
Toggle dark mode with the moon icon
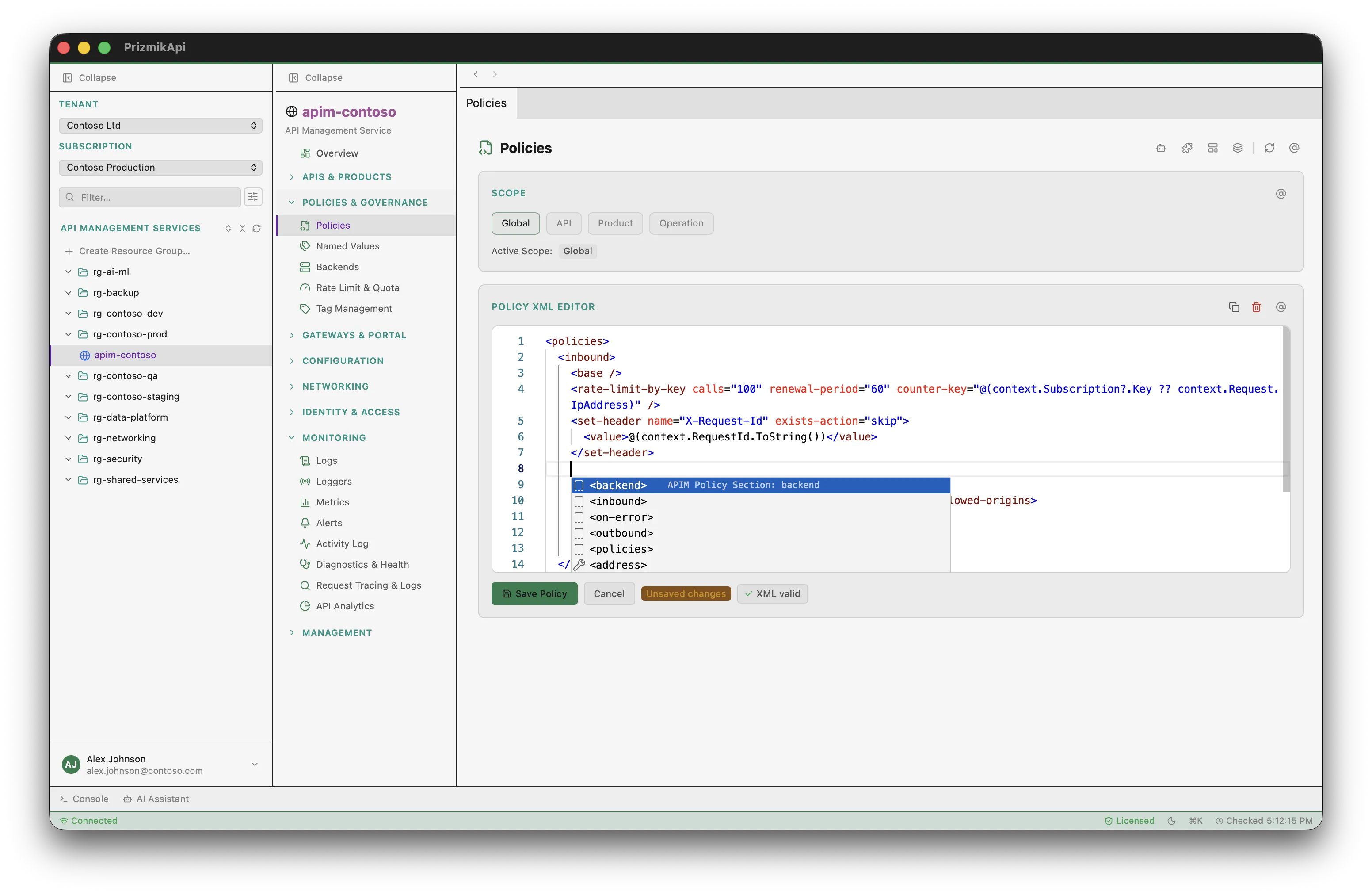(x=1172, y=820)
